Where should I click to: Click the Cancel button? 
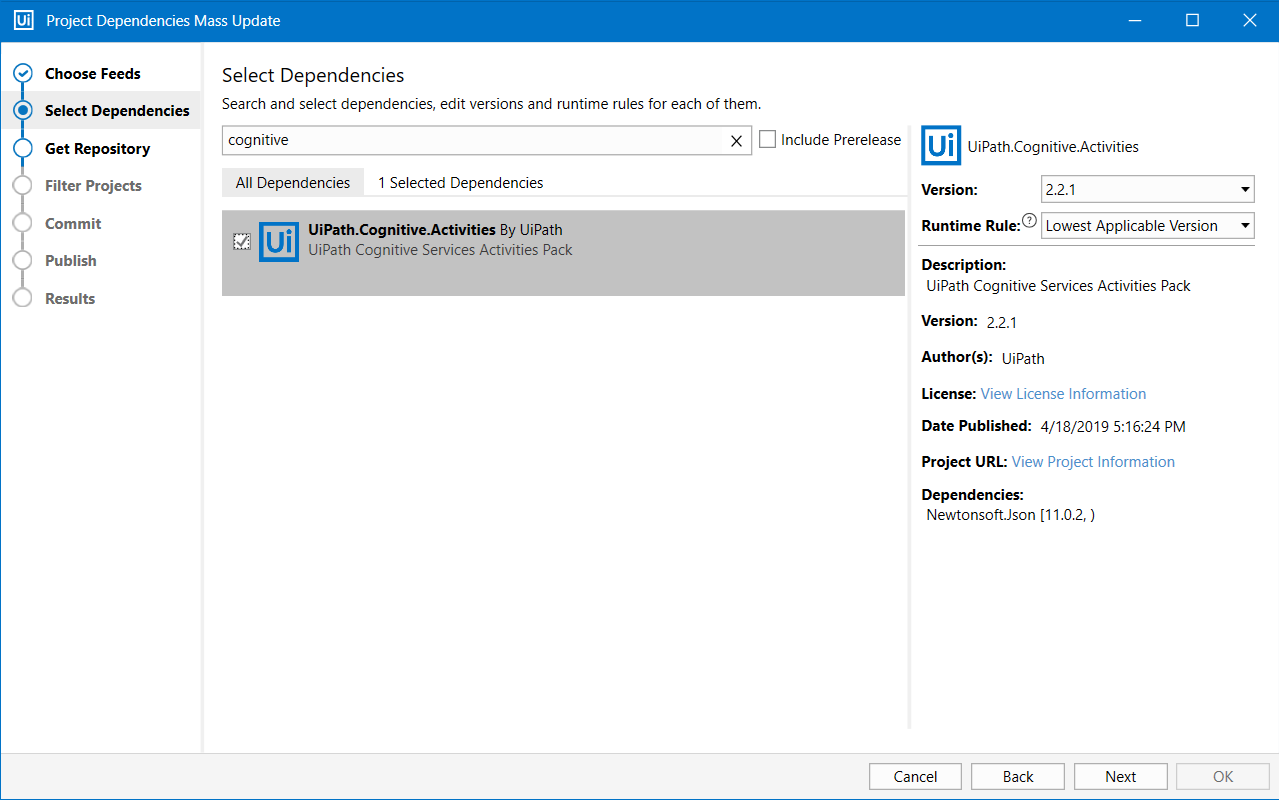pos(914,776)
